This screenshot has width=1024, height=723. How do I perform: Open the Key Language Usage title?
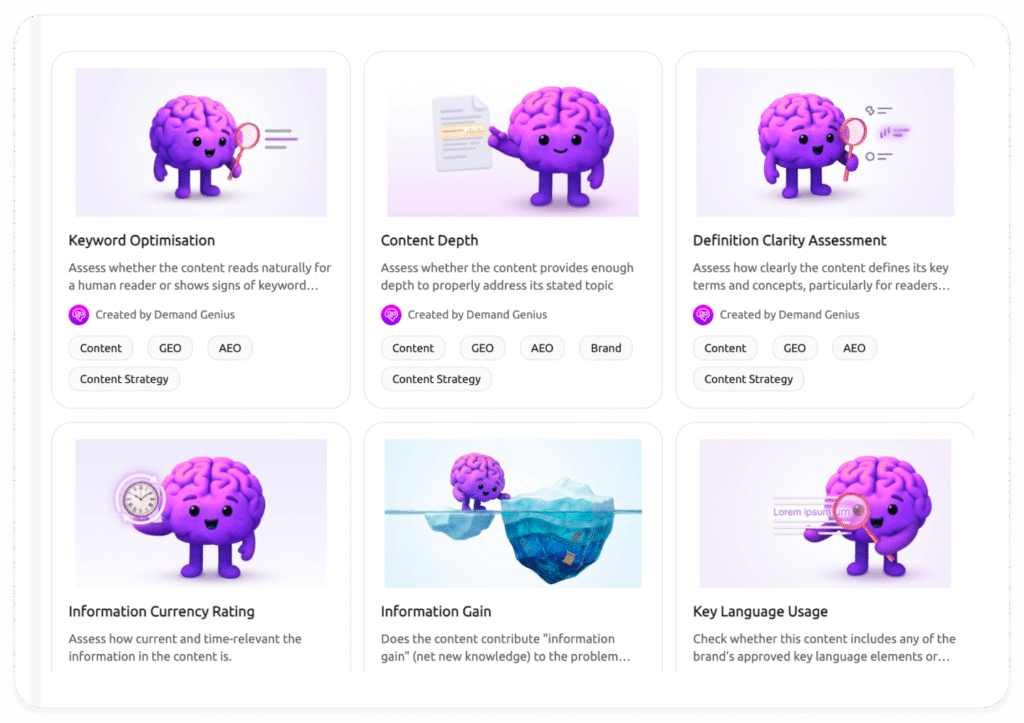tap(760, 611)
